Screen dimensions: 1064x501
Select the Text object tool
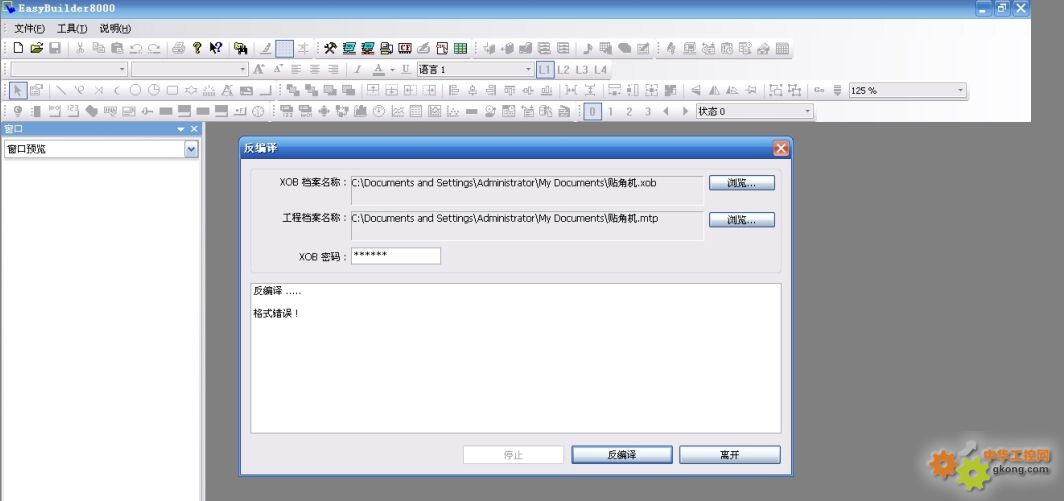pyautogui.click(x=228, y=90)
